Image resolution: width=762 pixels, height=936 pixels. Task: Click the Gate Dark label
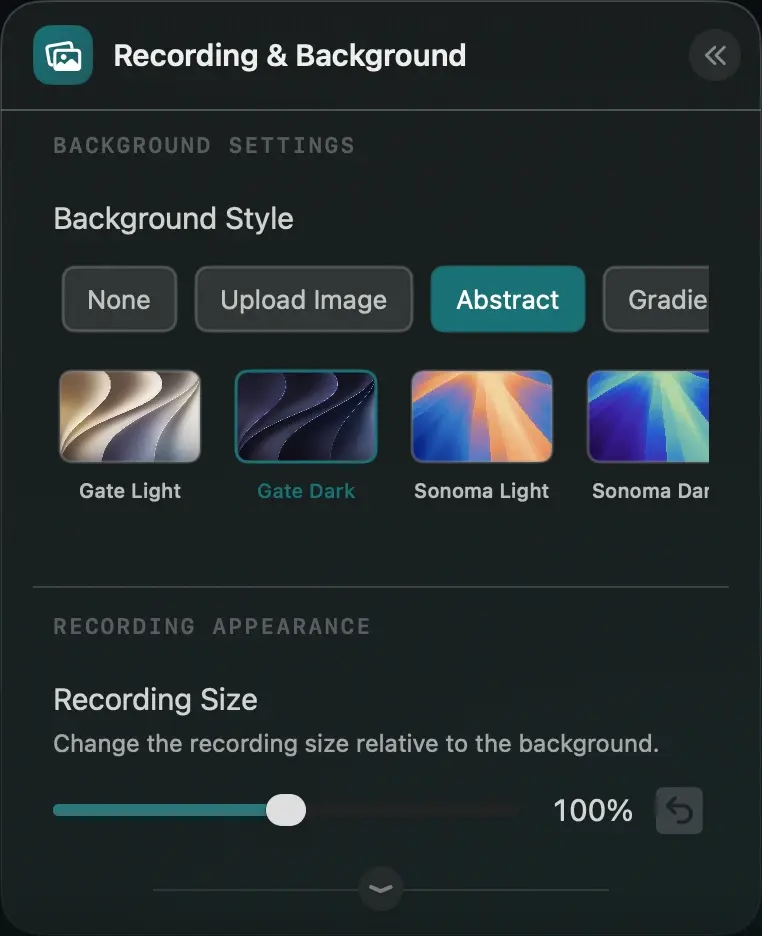pos(306,491)
